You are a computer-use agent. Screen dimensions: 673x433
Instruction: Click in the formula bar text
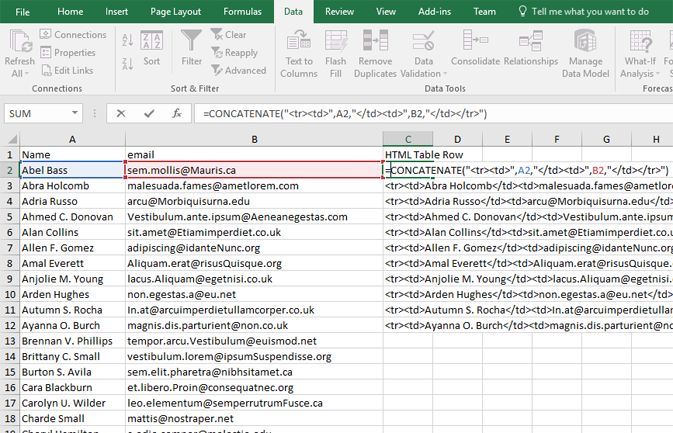[x=345, y=114]
